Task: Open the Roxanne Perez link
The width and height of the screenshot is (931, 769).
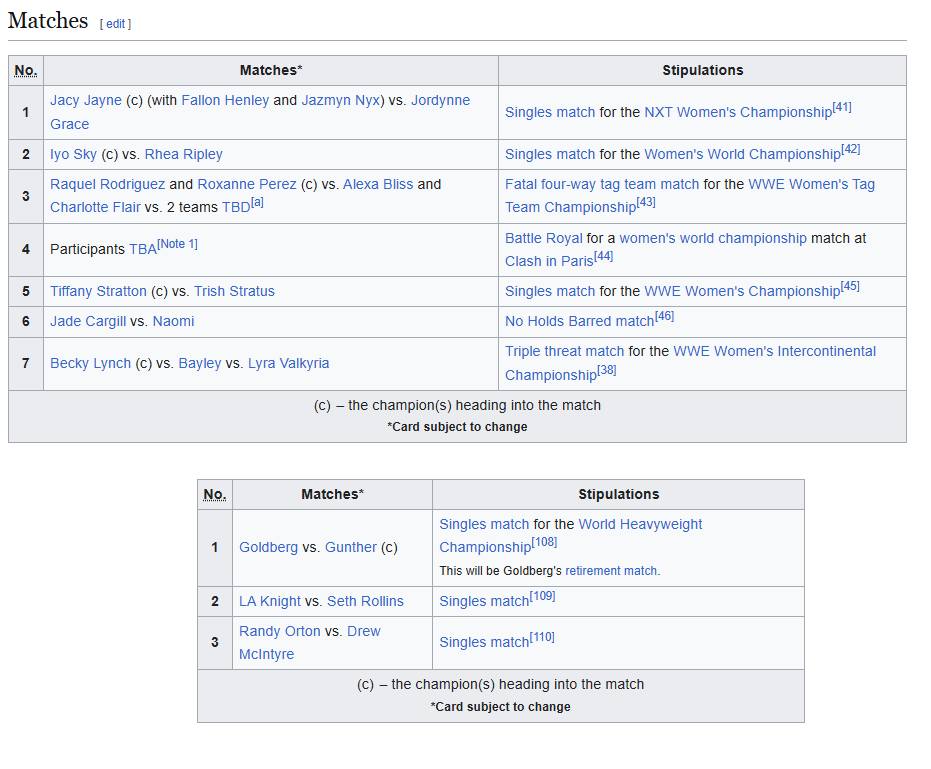Action: coord(246,184)
